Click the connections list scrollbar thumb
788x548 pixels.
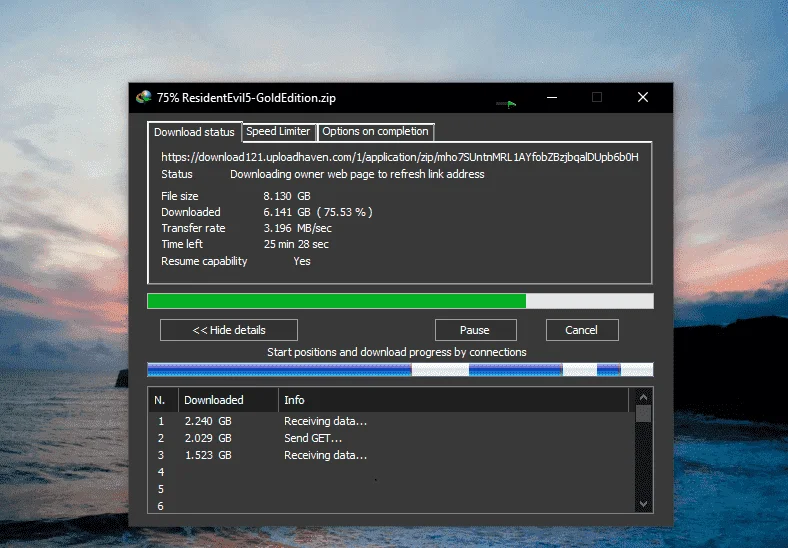pyautogui.click(x=643, y=414)
